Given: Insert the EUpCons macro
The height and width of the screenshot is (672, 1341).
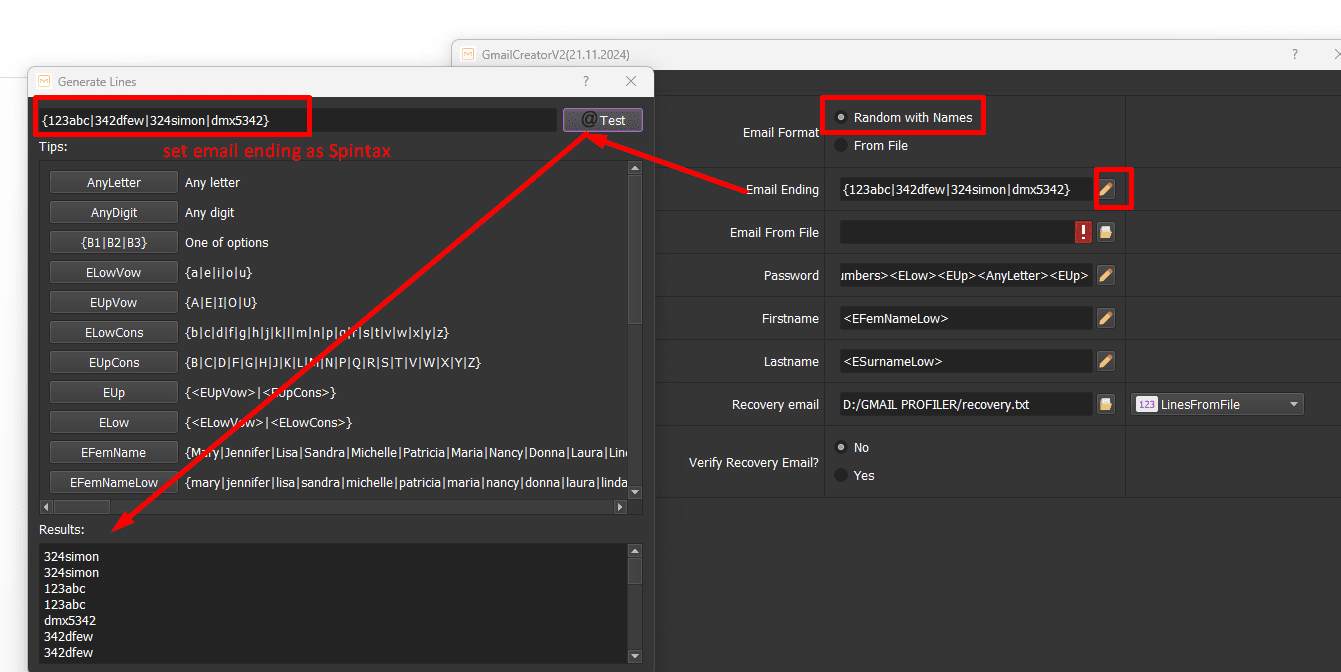Looking at the screenshot, I should tap(114, 363).
